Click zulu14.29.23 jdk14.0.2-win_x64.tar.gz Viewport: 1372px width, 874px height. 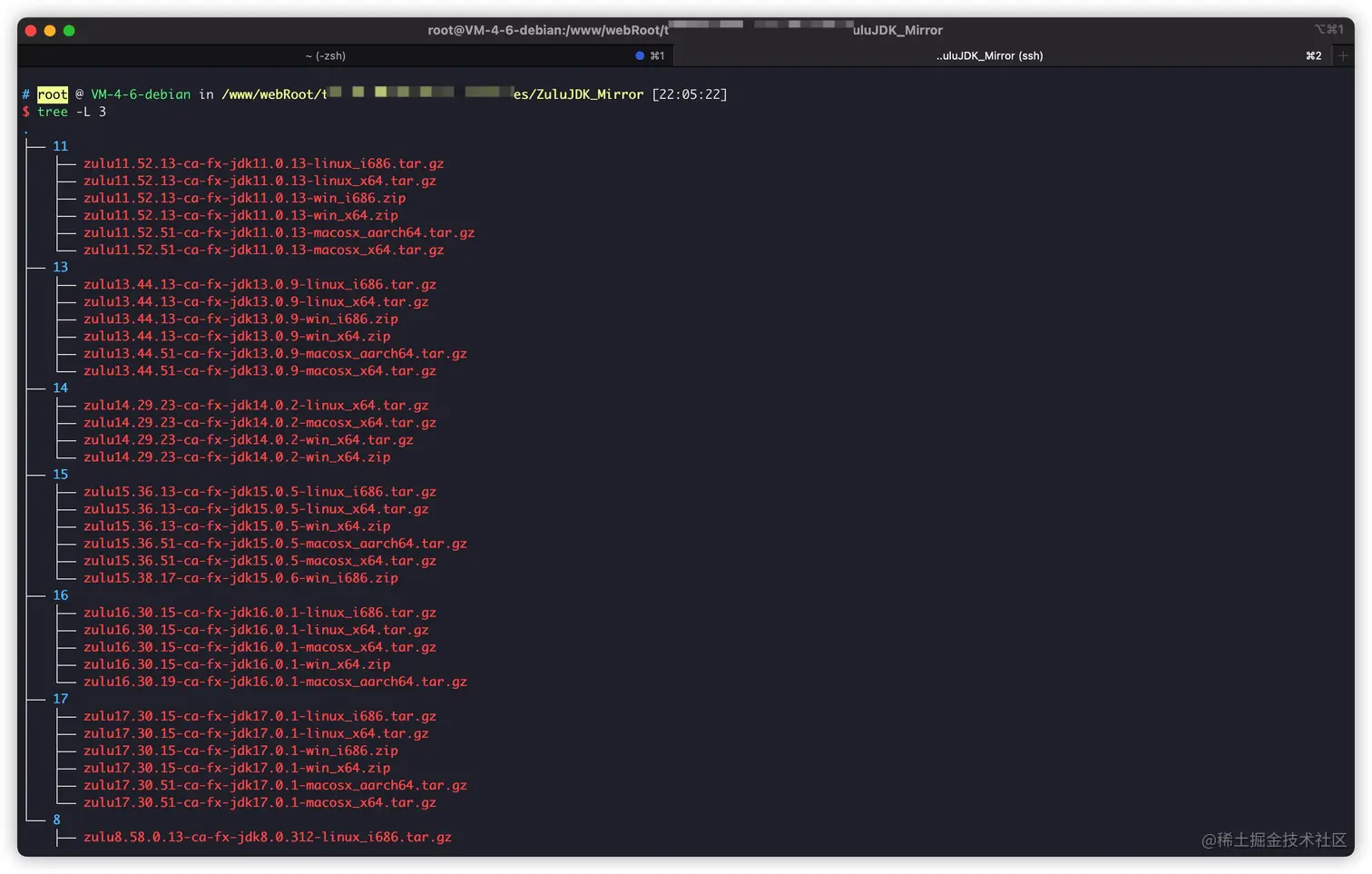pyautogui.click(x=249, y=439)
